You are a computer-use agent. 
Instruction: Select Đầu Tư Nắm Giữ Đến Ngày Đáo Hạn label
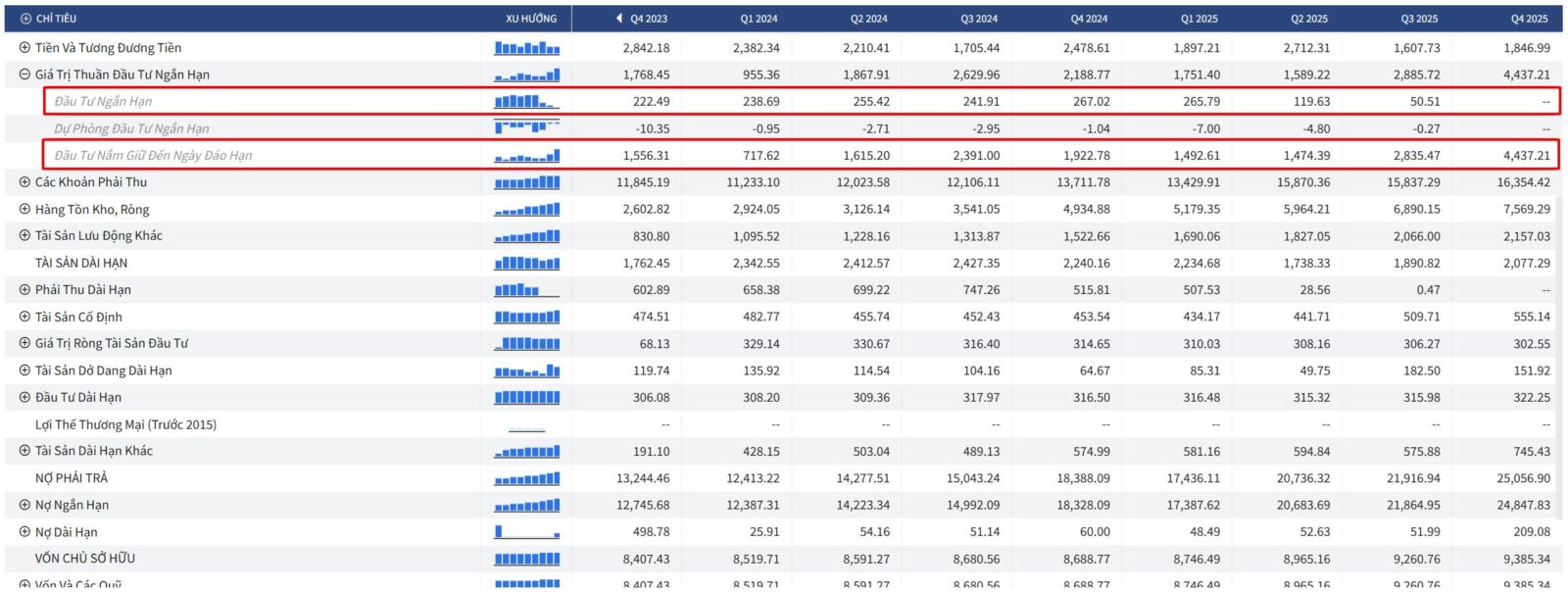pos(153,156)
